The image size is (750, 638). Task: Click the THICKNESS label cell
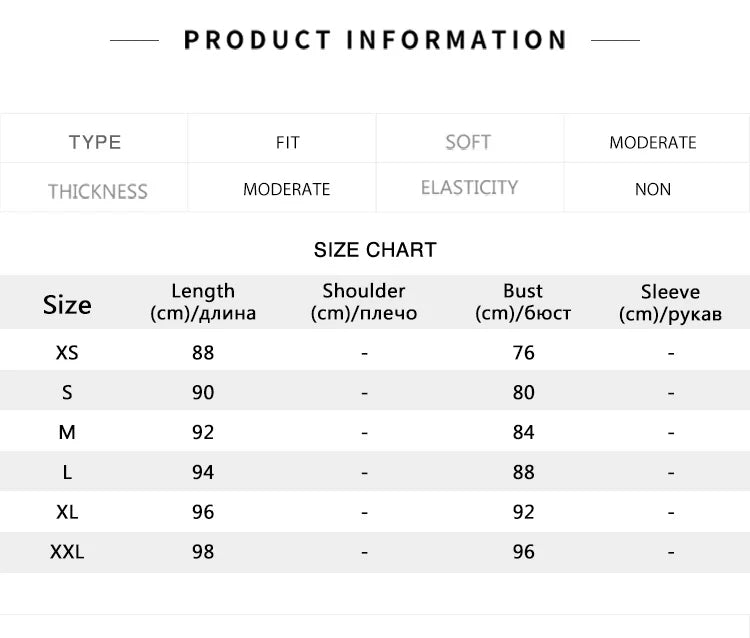click(x=97, y=191)
